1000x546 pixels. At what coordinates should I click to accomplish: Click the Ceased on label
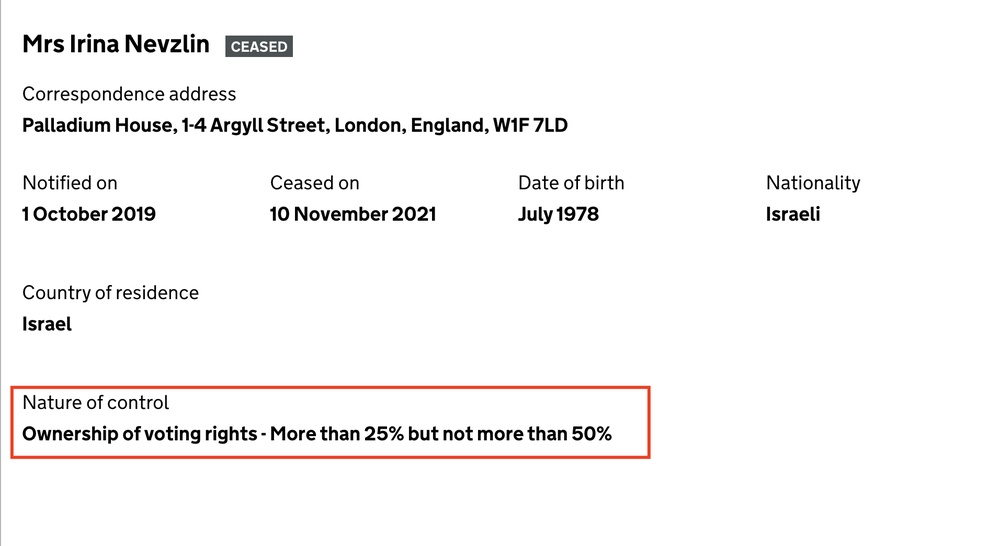[x=314, y=183]
